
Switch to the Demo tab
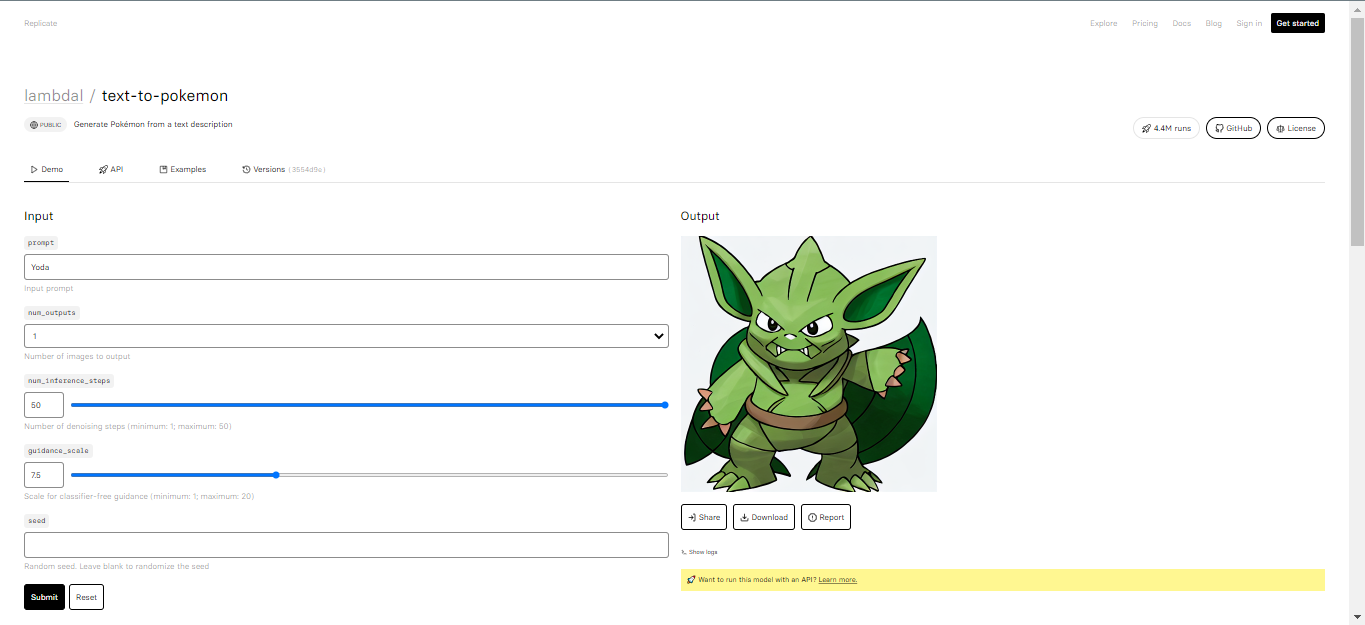(x=47, y=169)
